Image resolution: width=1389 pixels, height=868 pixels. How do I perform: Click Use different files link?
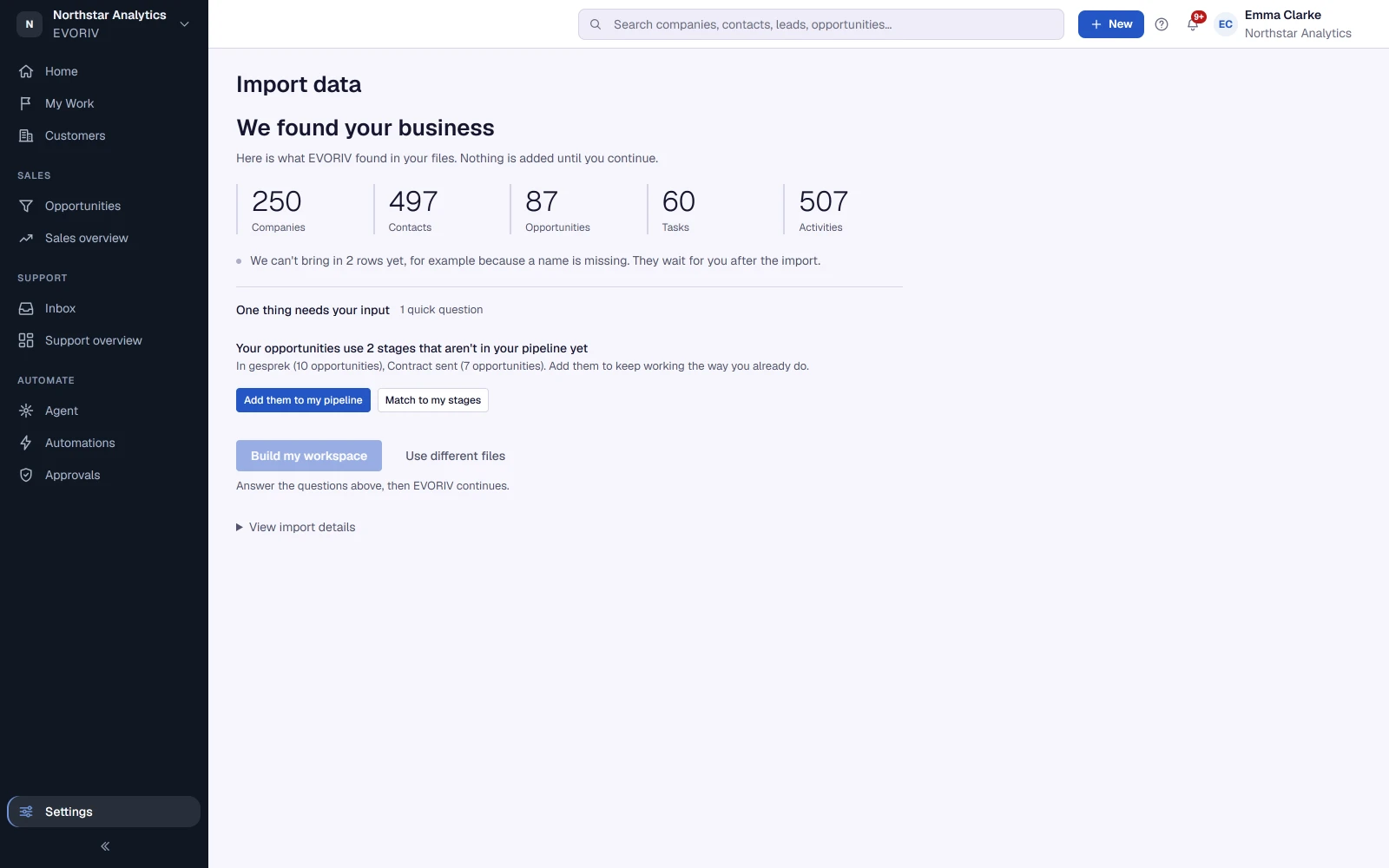pyautogui.click(x=455, y=456)
